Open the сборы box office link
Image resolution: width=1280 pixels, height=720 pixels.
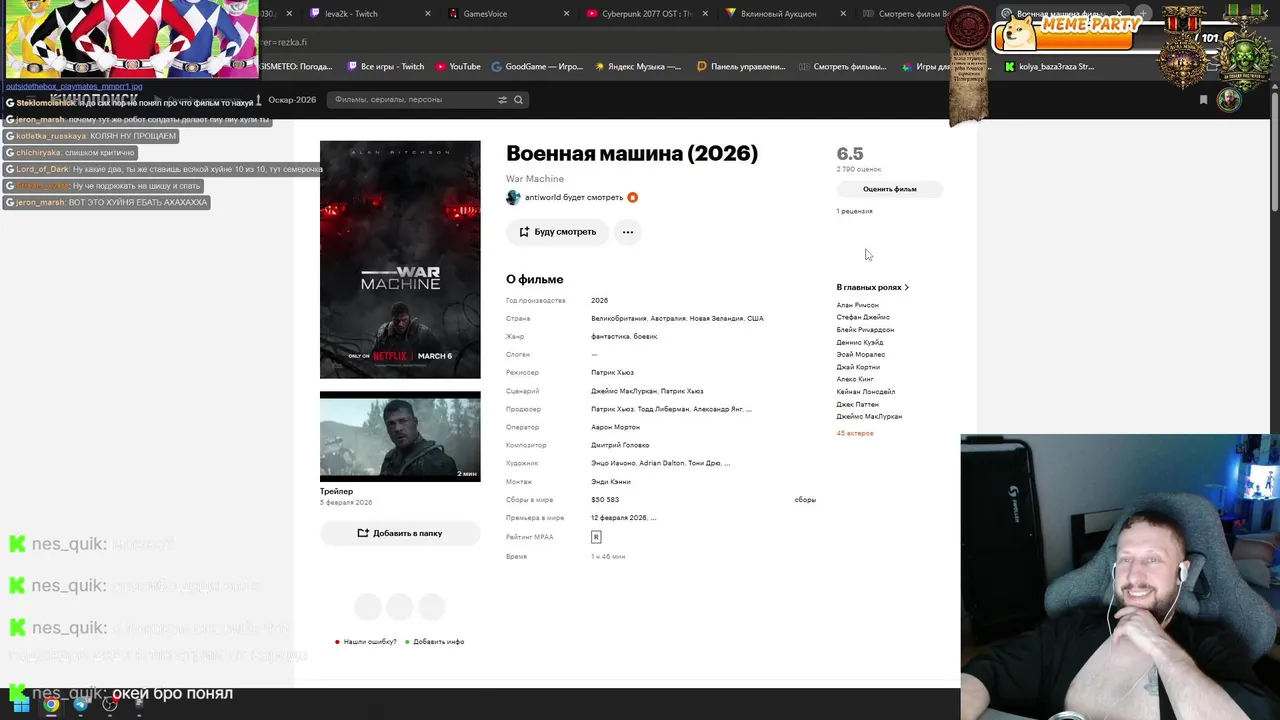[x=805, y=500]
